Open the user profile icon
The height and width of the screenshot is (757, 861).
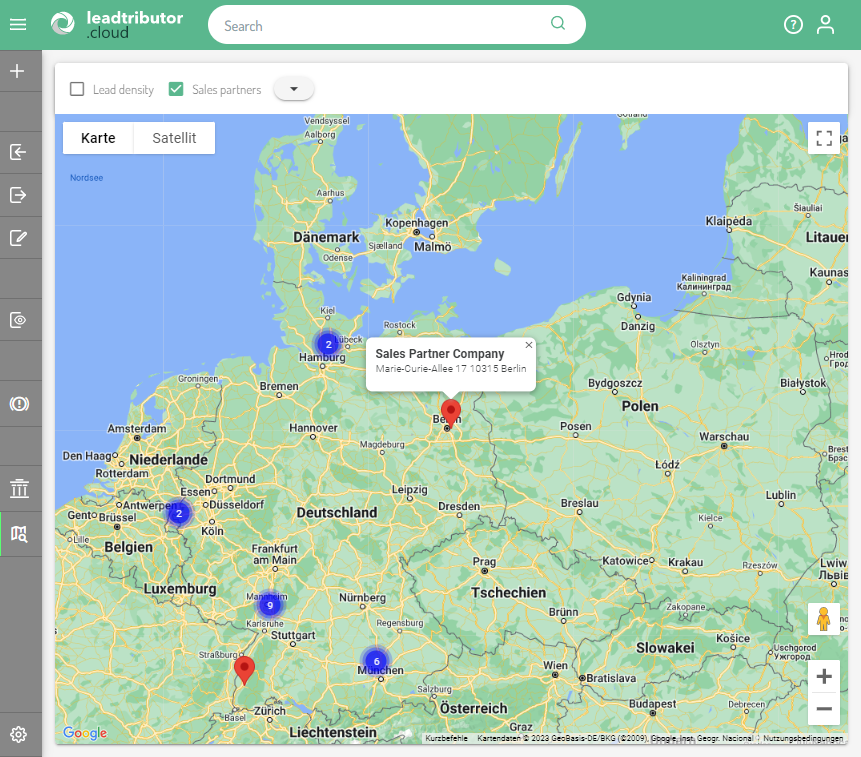825,25
